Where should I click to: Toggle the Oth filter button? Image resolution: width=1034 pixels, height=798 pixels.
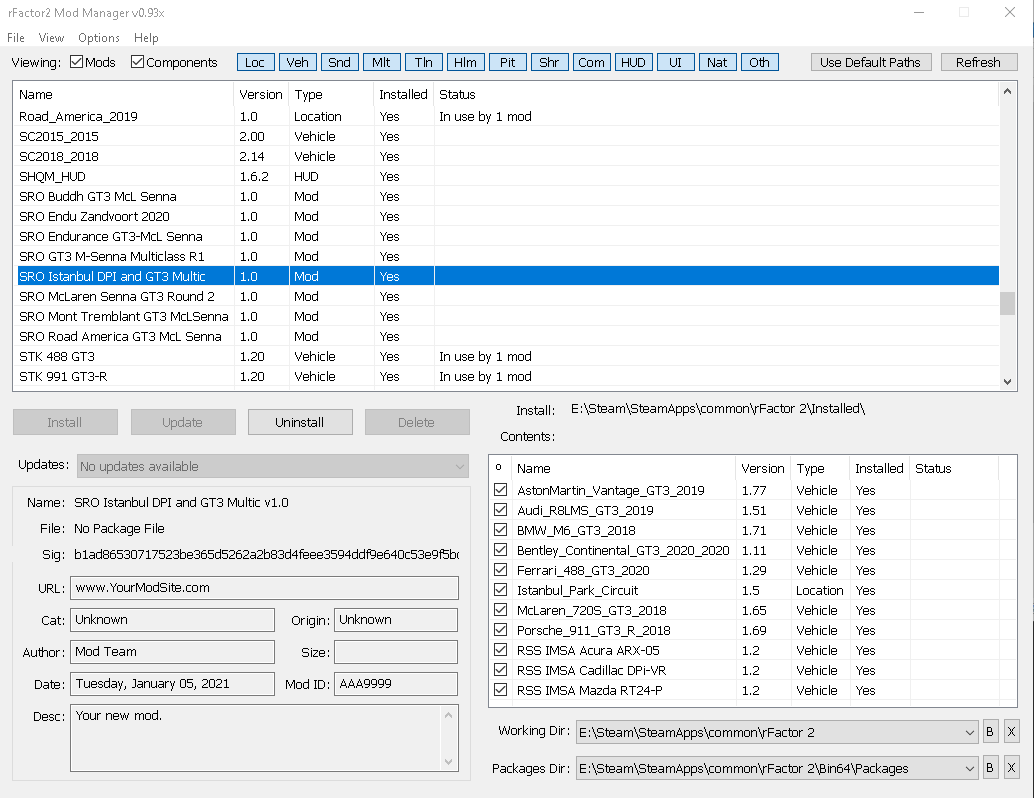pos(759,62)
